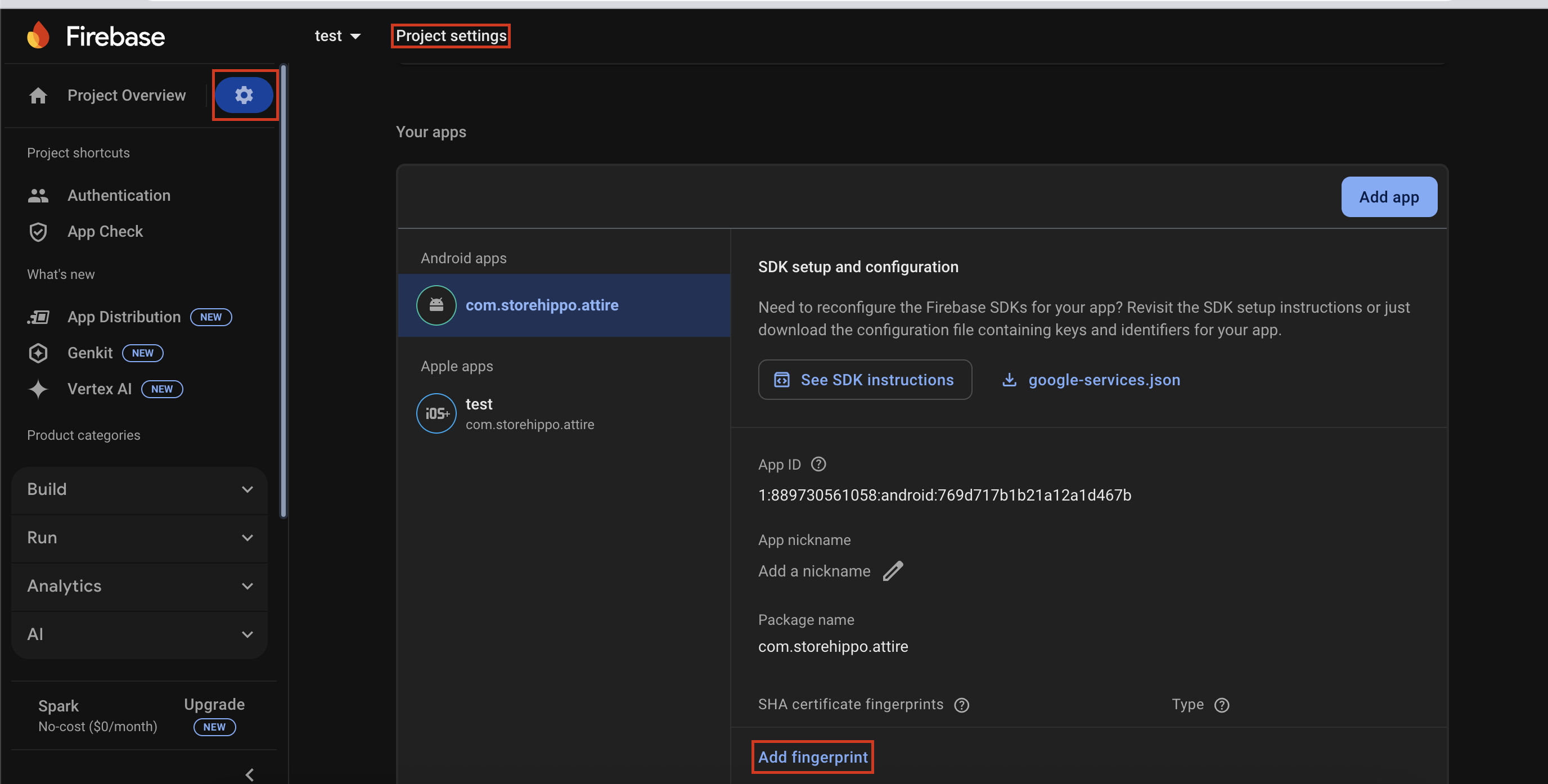Image resolution: width=1548 pixels, height=784 pixels.
Task: Collapse the sidebar with left chevron
Action: coord(249,774)
